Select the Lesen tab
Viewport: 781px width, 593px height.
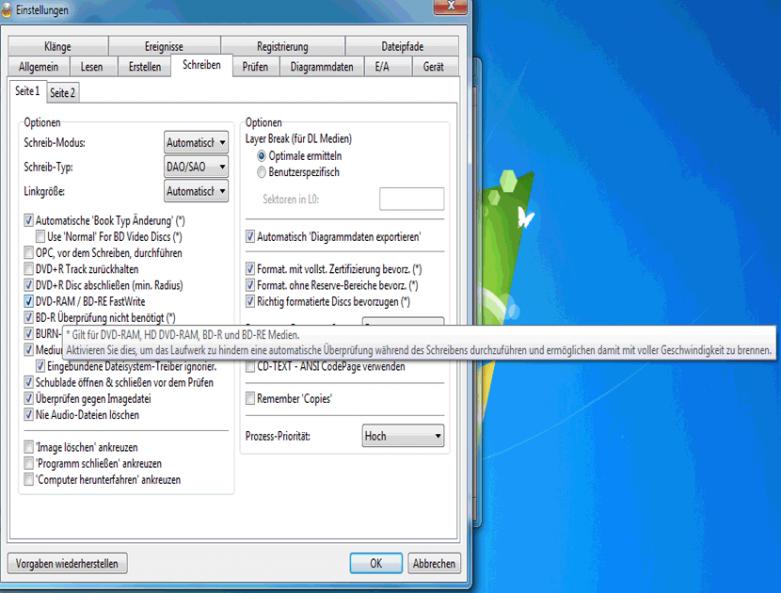click(x=92, y=67)
